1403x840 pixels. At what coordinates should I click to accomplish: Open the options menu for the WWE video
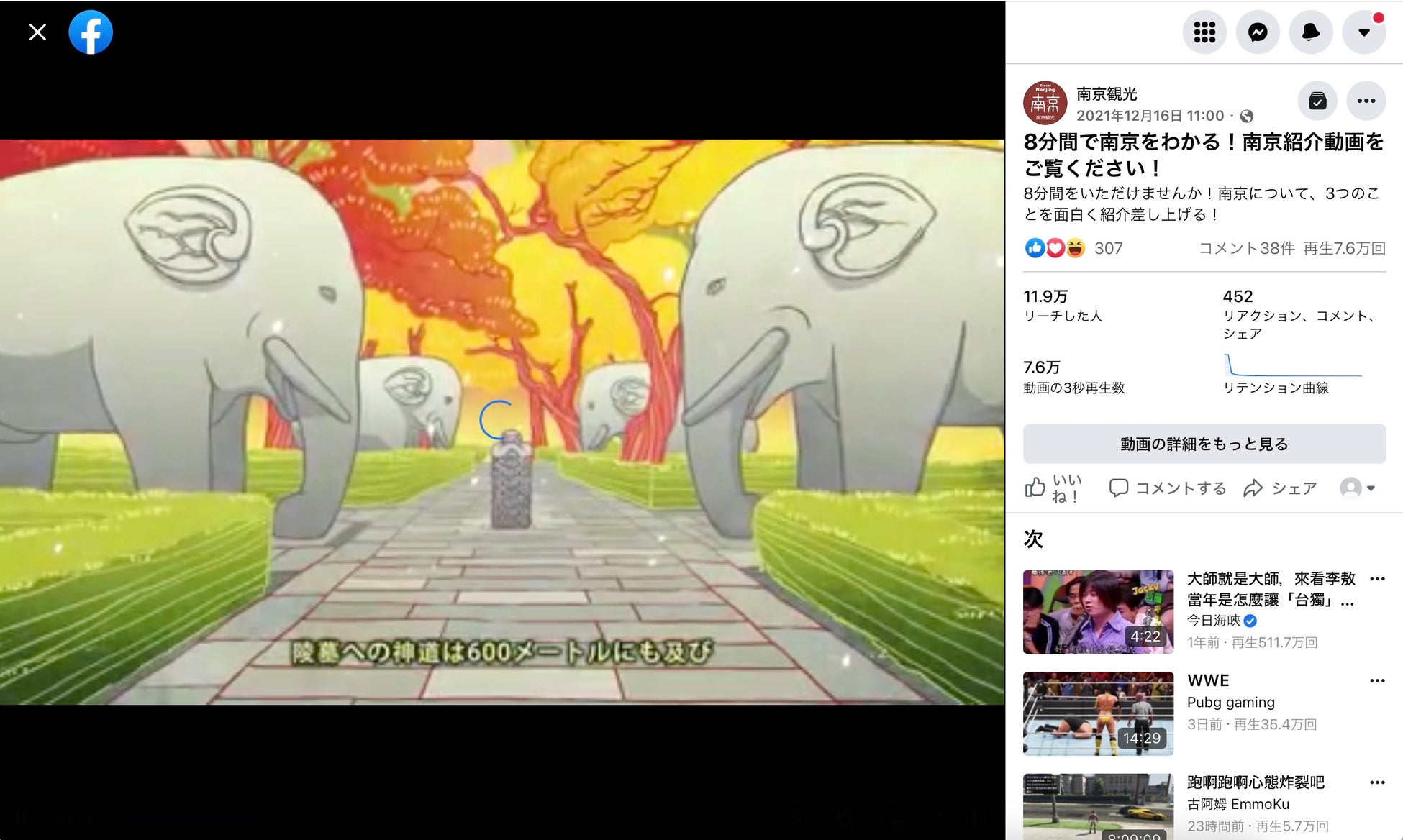tap(1377, 680)
